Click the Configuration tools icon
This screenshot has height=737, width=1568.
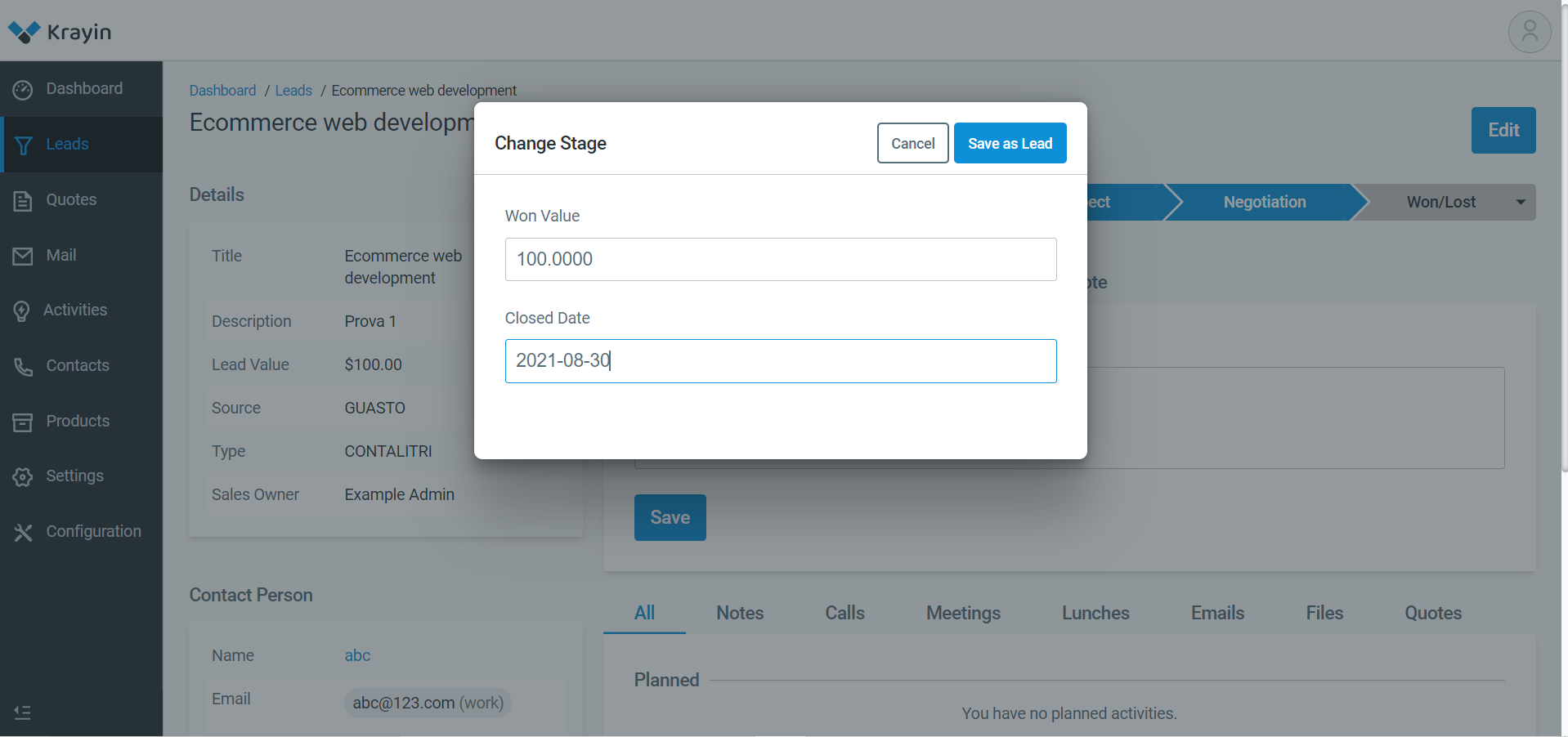pyautogui.click(x=23, y=533)
